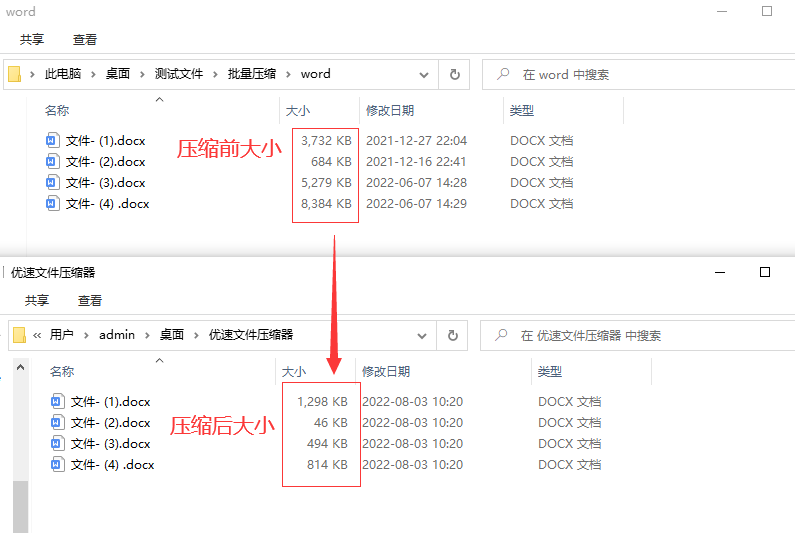
Task: Sort by 修改日期 column in word window
Action: [390, 111]
